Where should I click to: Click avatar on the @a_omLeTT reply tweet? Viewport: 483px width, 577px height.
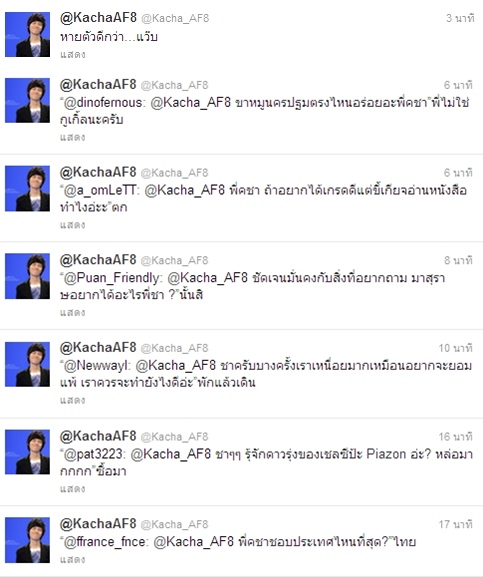[x=27, y=188]
